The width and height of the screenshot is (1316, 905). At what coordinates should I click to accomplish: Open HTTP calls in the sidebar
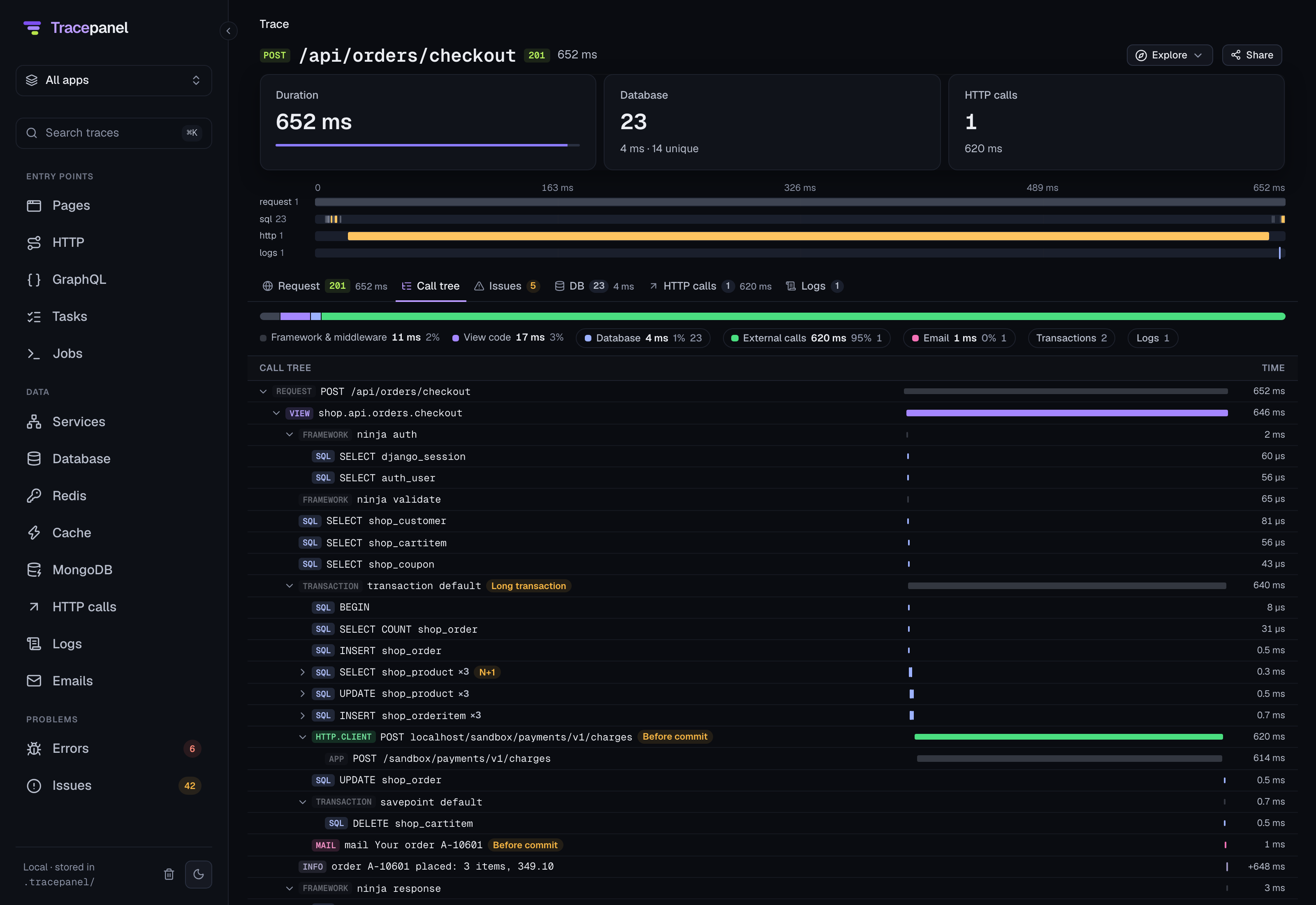[114, 607]
